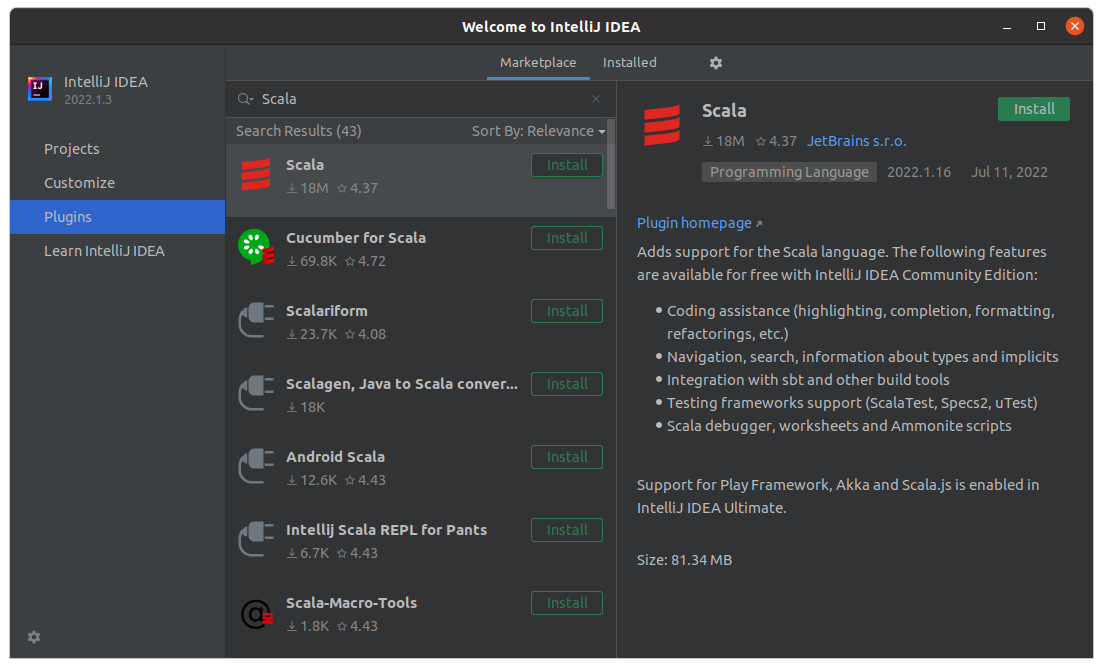Open the Sort By Relevance dropdown
This screenshot has height=668, width=1103.
point(538,131)
